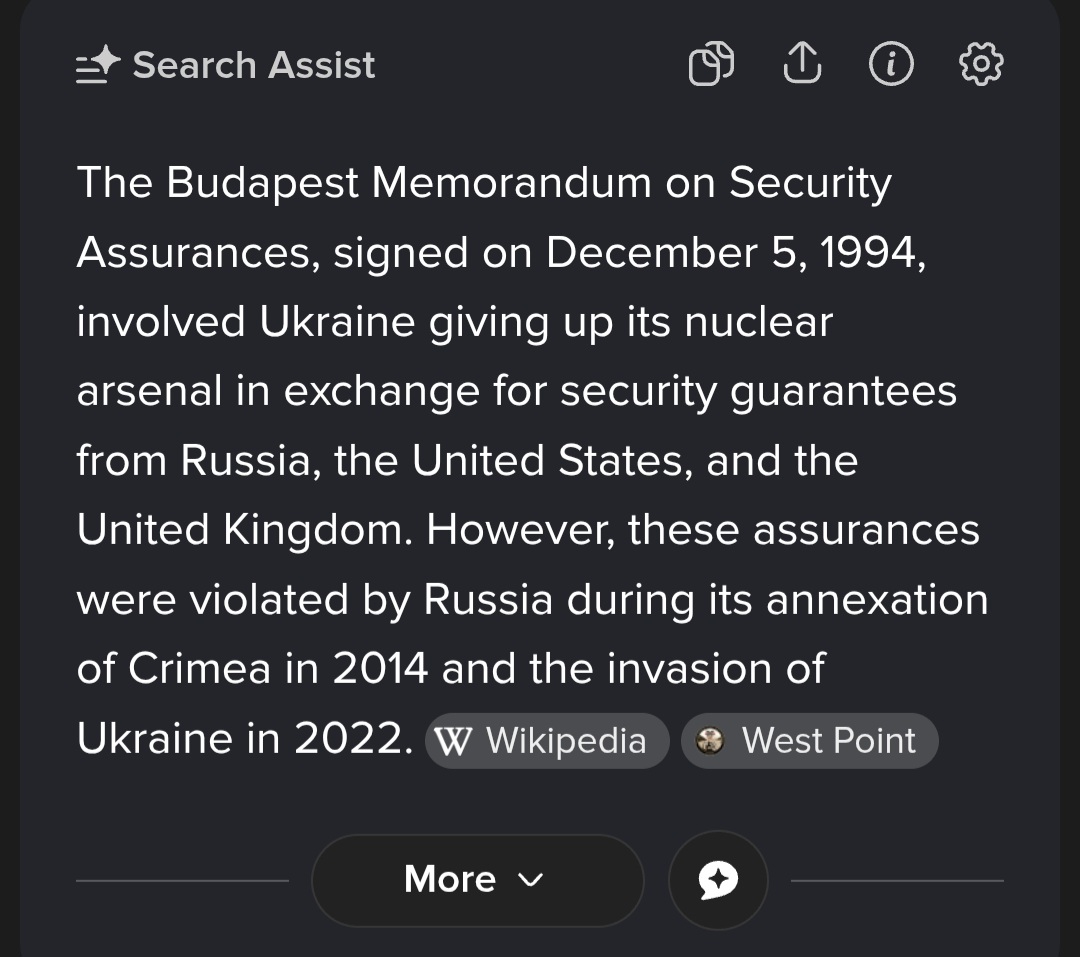The image size is (1080, 957).
Task: Click the Wikipedia W logo
Action: [x=453, y=742]
